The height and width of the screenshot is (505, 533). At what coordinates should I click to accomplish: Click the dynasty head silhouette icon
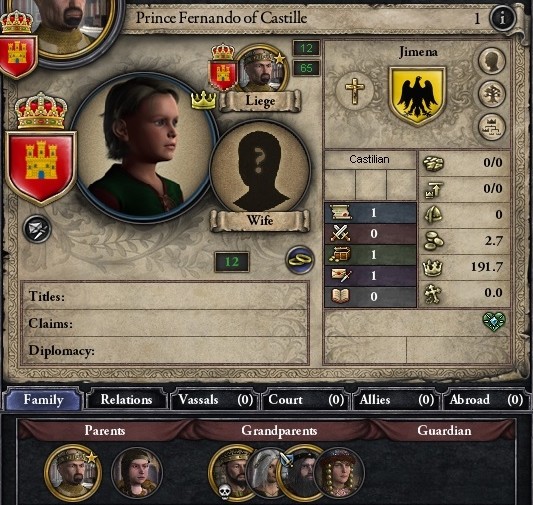click(x=492, y=61)
